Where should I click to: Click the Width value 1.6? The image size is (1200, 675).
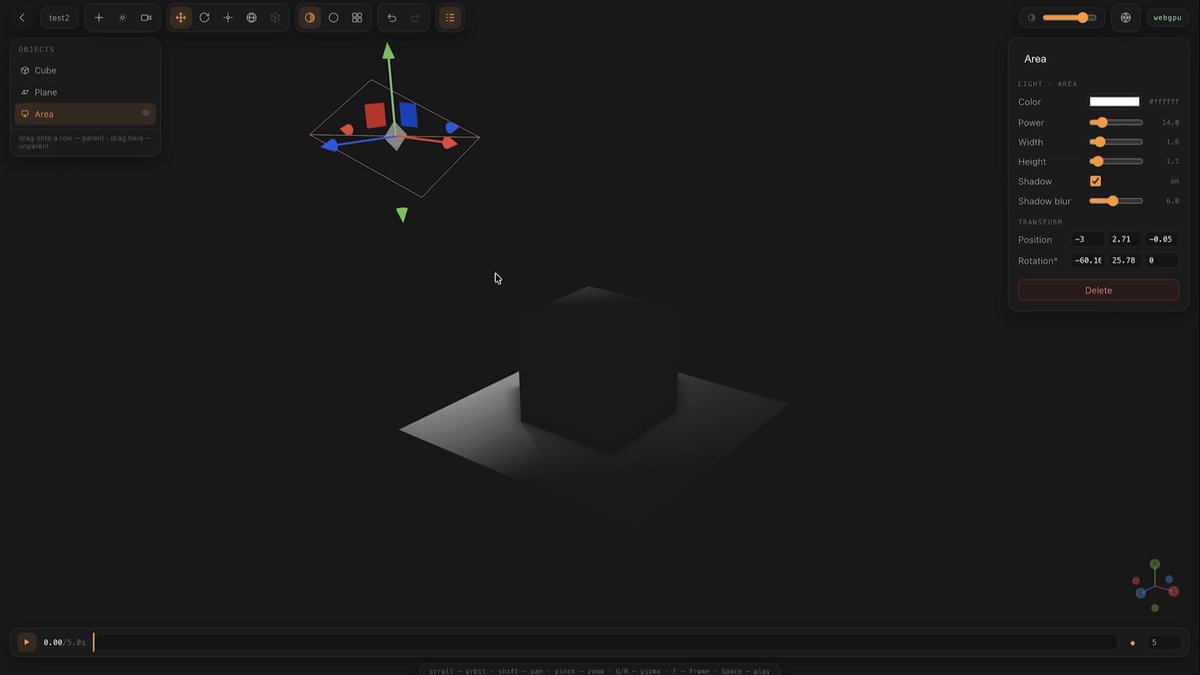[x=1172, y=142]
